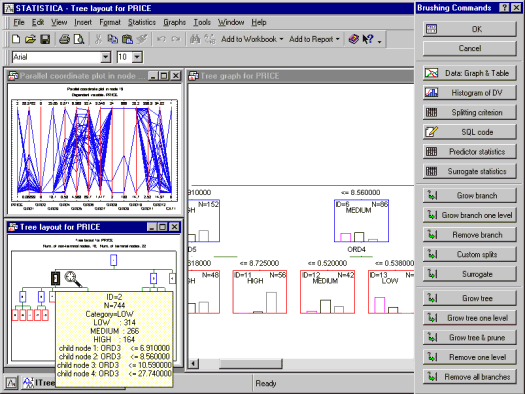Click horizontal scrollbar thumb in Tree graph
The image size is (525, 394).
pyautogui.click(x=250, y=364)
